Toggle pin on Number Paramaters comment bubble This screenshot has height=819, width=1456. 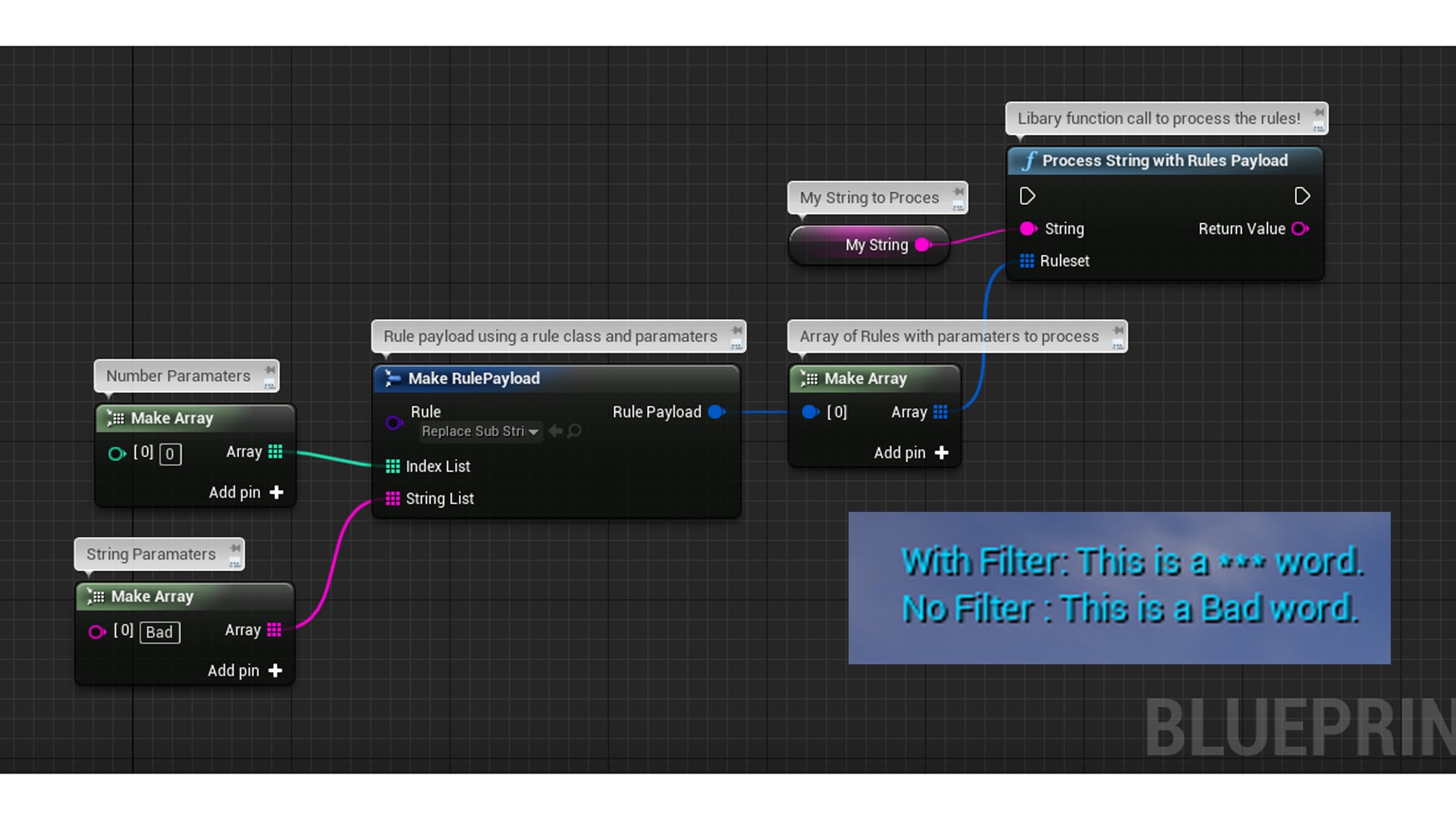269,370
